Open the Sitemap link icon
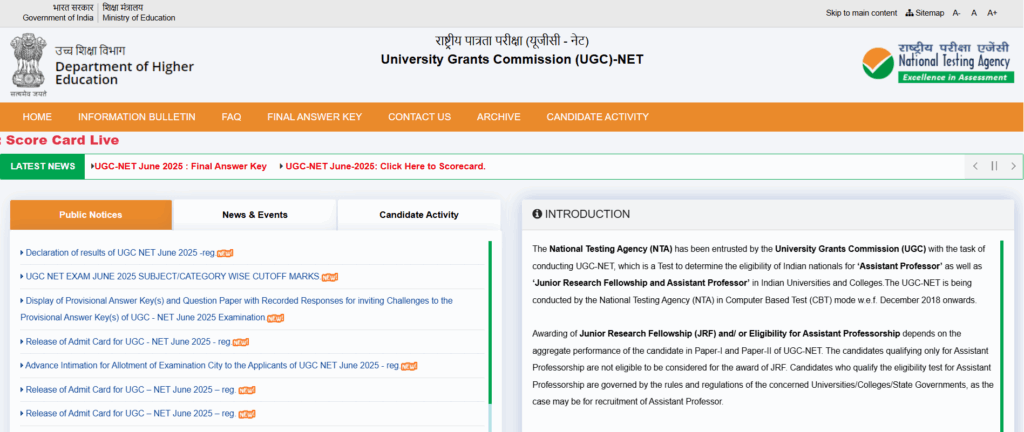Screen dimensions: 1024x432 (909, 13)
